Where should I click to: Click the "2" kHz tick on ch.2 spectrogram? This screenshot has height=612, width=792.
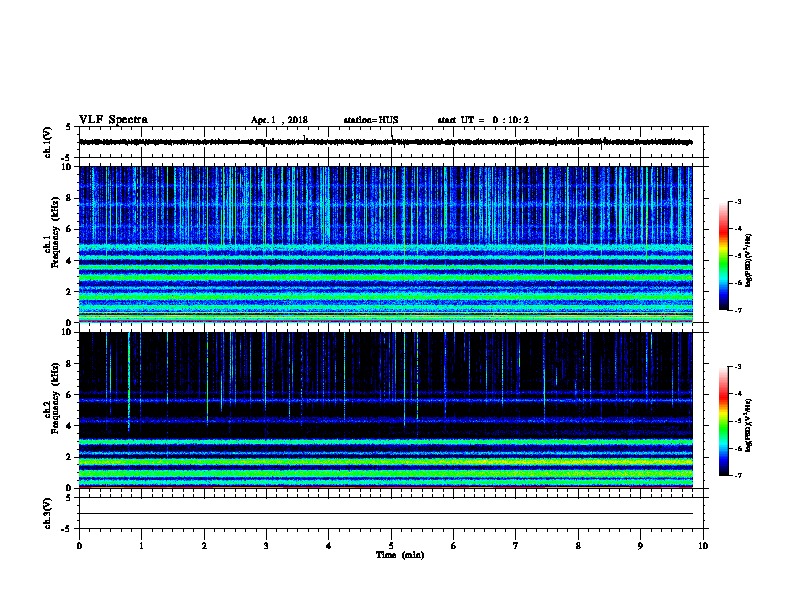pyautogui.click(x=69, y=457)
